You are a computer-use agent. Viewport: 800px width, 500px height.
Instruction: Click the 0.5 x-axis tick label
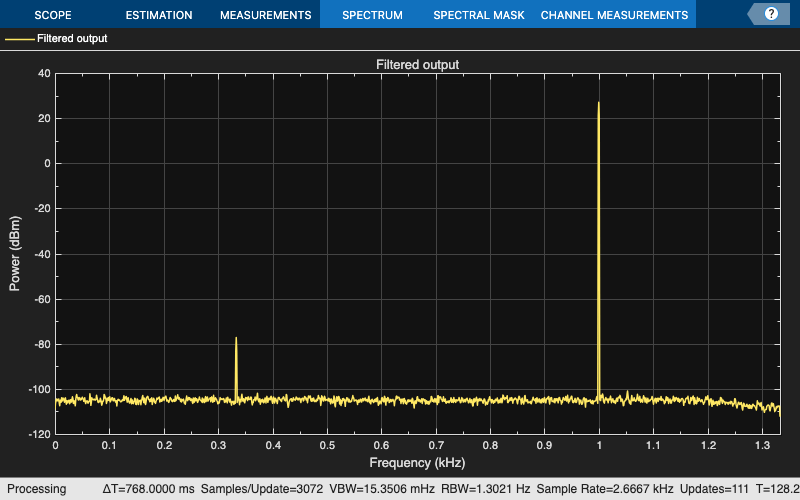pyautogui.click(x=328, y=445)
